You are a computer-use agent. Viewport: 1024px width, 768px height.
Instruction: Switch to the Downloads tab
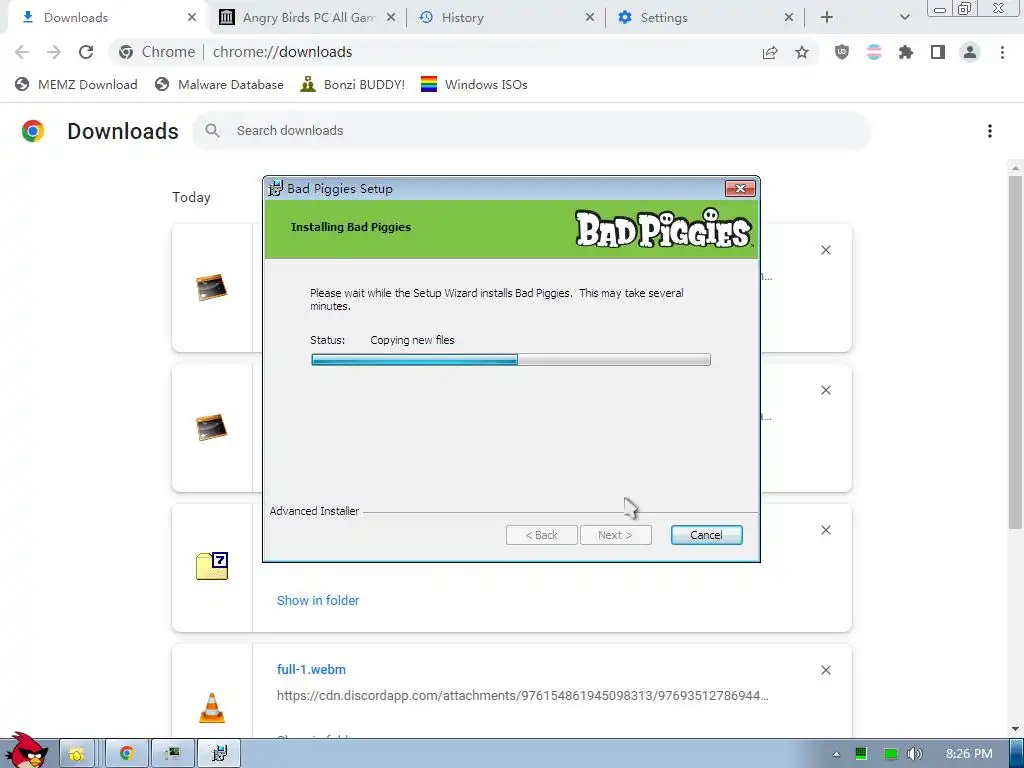(x=104, y=18)
